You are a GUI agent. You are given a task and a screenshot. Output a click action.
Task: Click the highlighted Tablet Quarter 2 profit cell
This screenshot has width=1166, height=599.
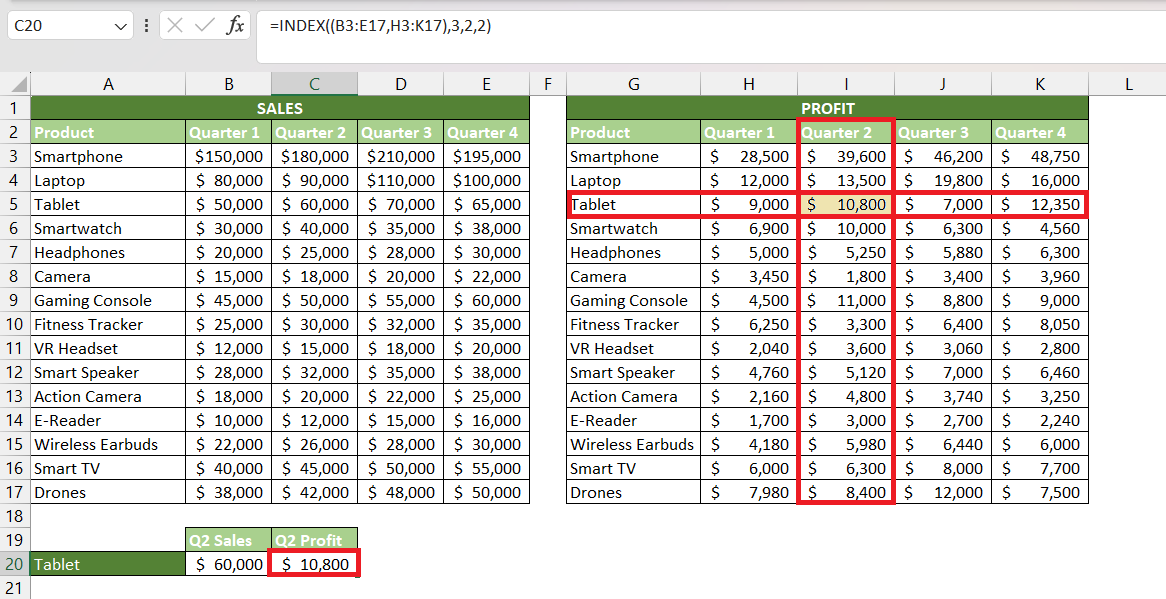(x=846, y=204)
